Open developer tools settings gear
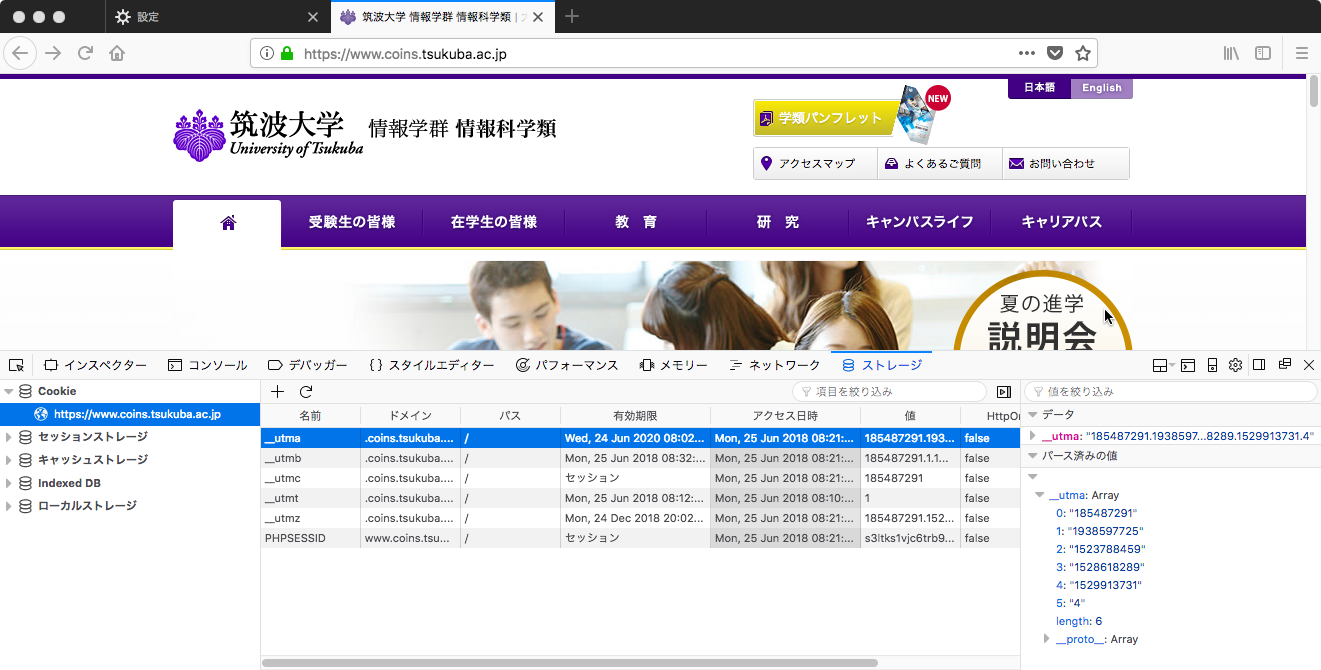This screenshot has height=670, width=1321. [x=1236, y=365]
